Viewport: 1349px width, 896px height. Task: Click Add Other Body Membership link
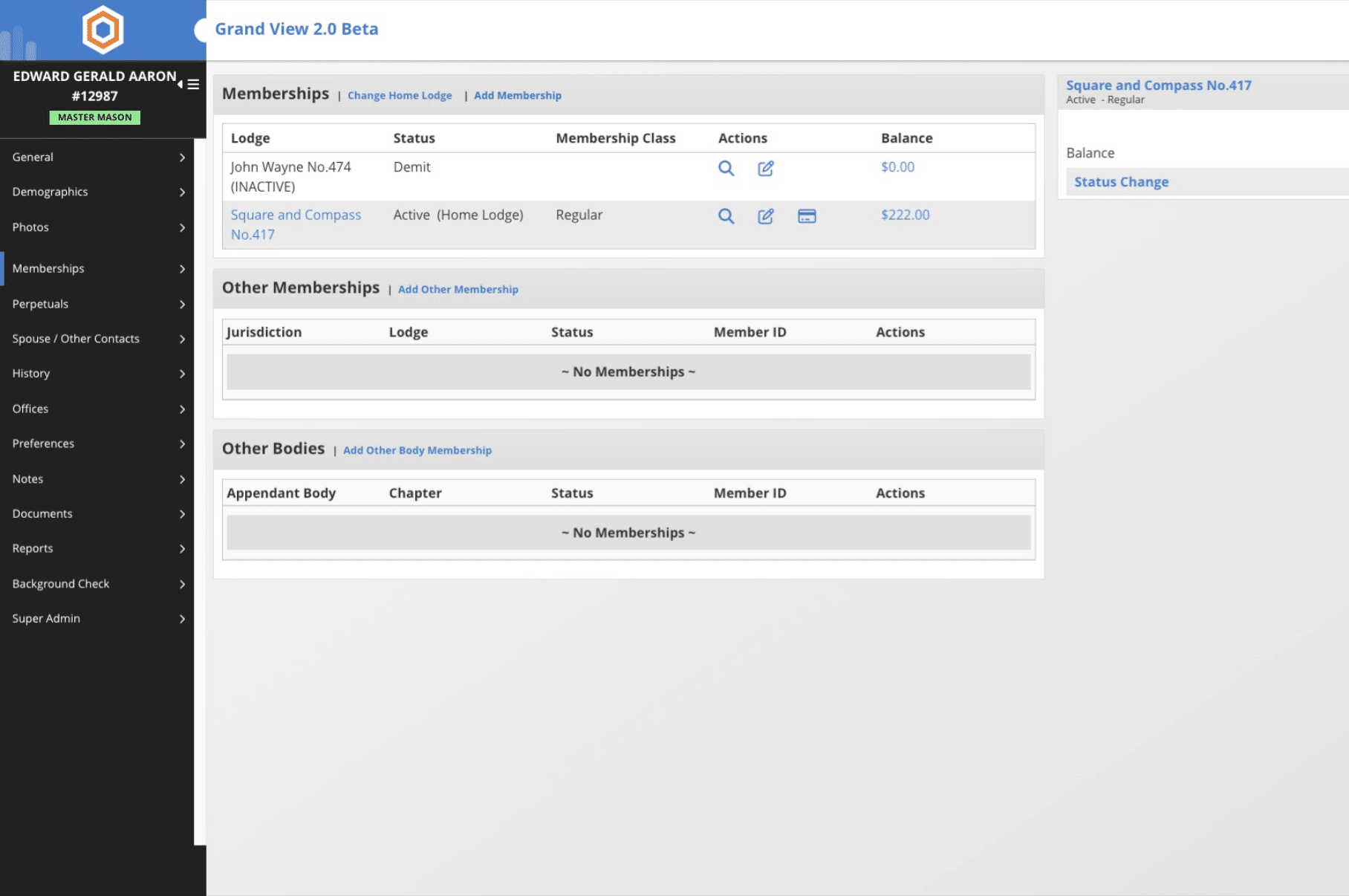tap(417, 450)
